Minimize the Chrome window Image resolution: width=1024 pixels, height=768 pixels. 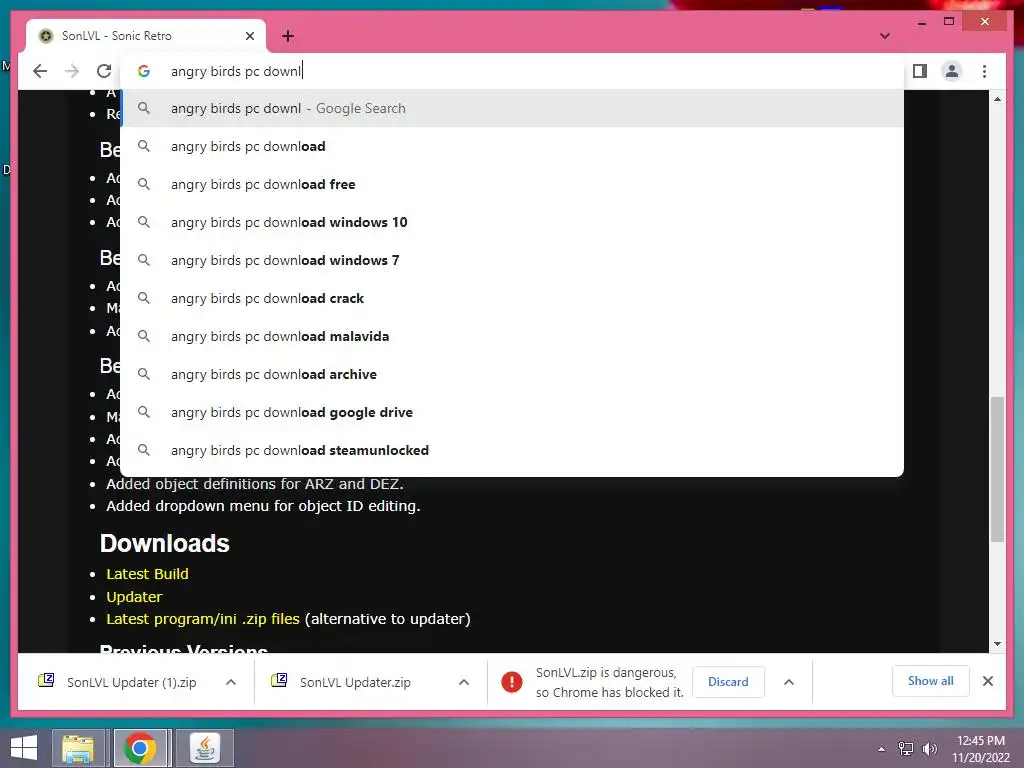(x=921, y=22)
